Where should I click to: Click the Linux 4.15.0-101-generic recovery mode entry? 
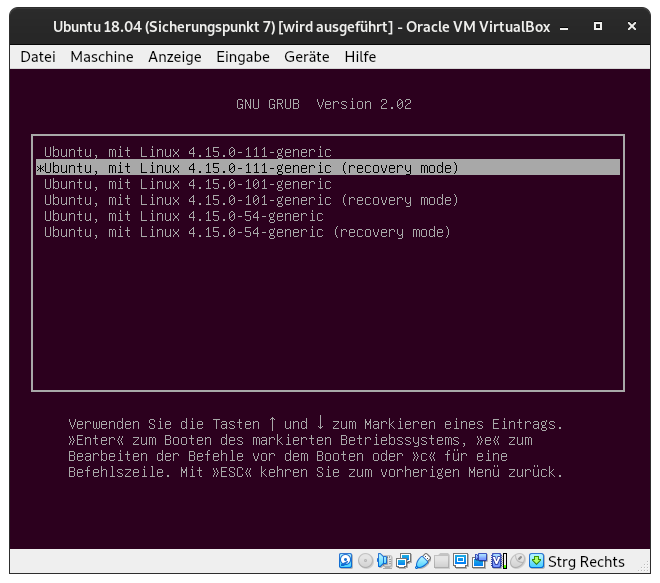click(251, 200)
